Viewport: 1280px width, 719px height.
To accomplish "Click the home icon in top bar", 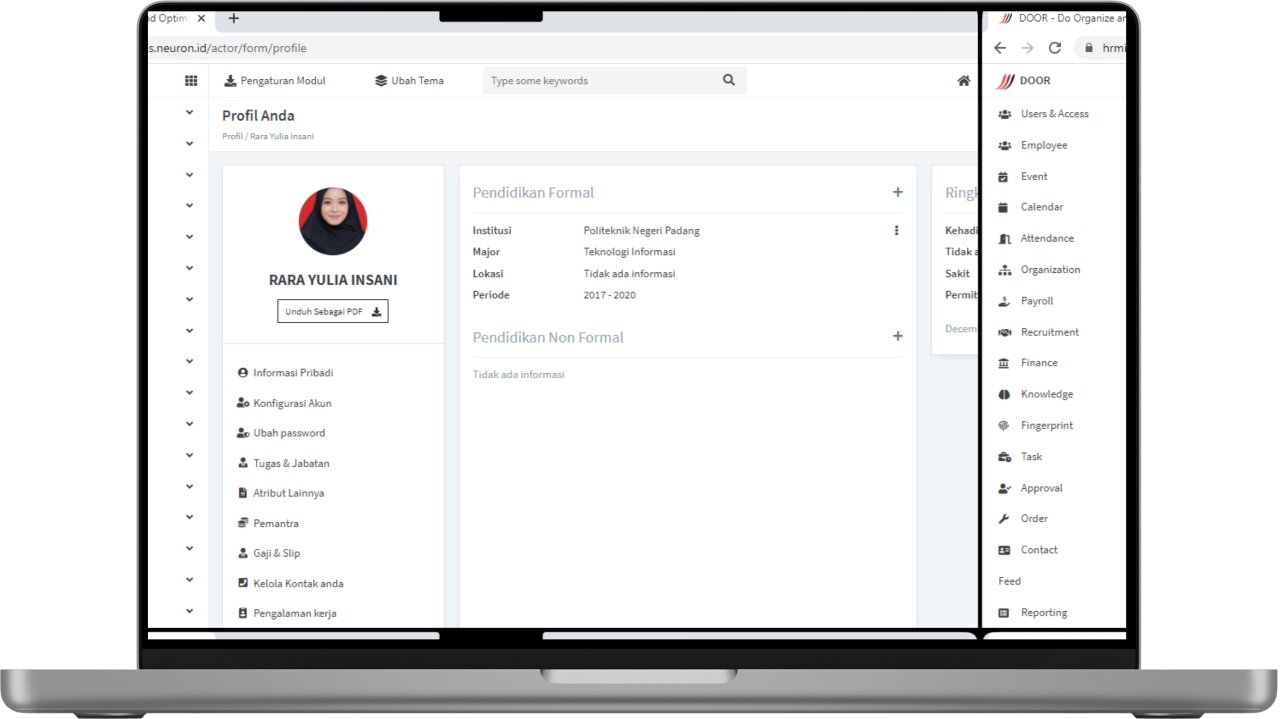I will 963,81.
